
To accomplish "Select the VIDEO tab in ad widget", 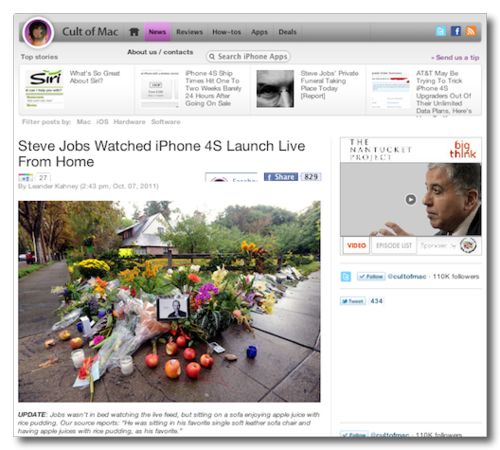I will coord(356,246).
